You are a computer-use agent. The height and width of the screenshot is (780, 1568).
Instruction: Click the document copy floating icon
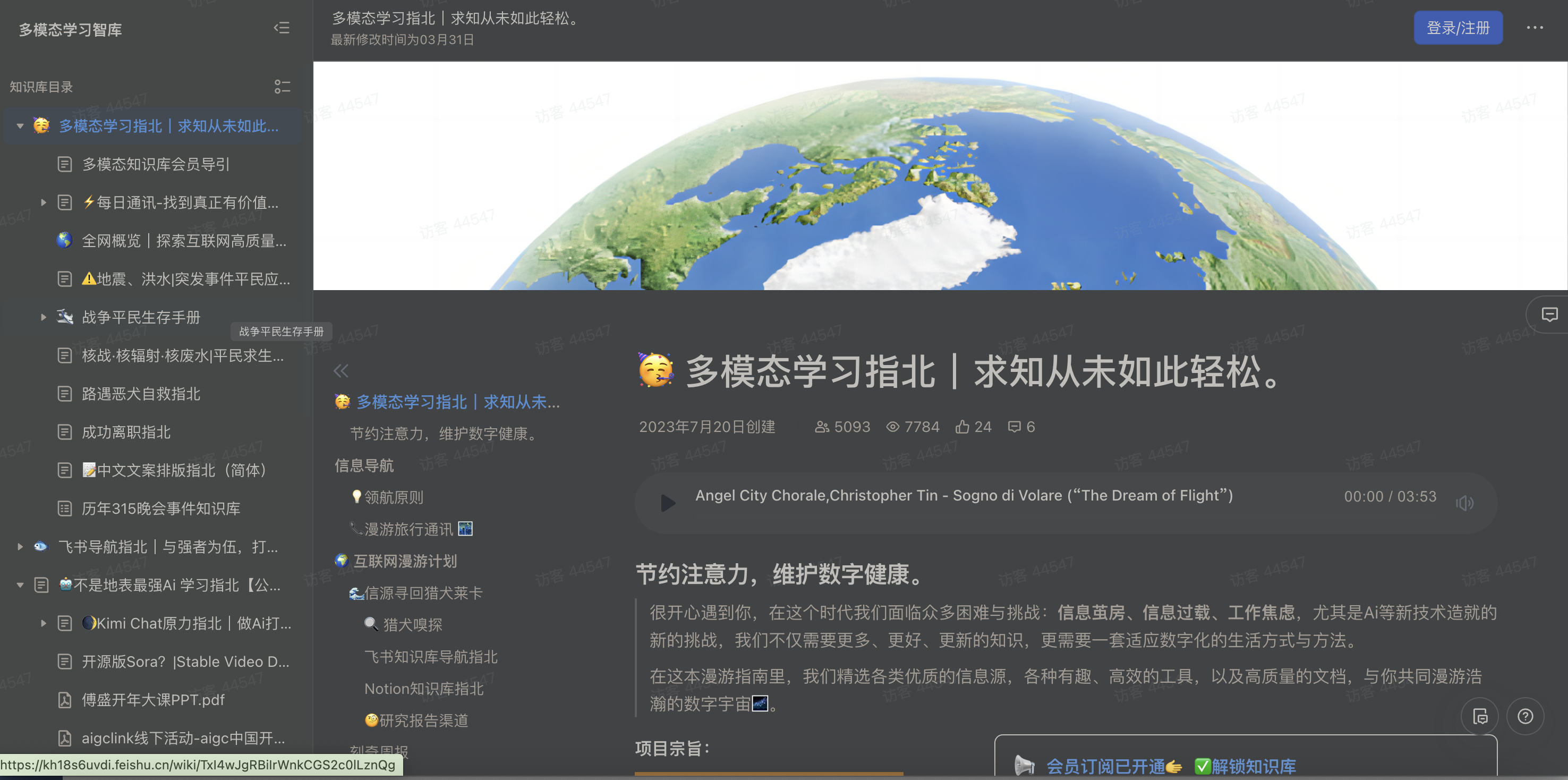1480,716
